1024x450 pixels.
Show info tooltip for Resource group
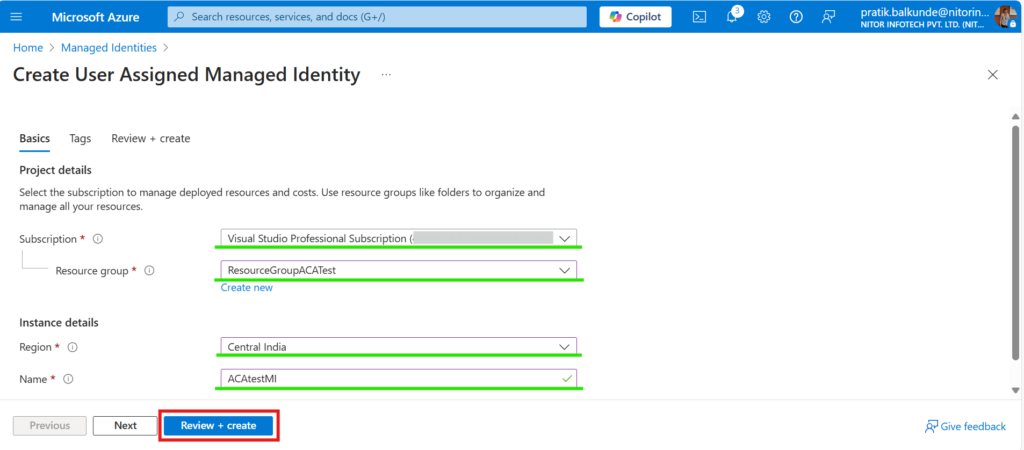[x=149, y=270]
